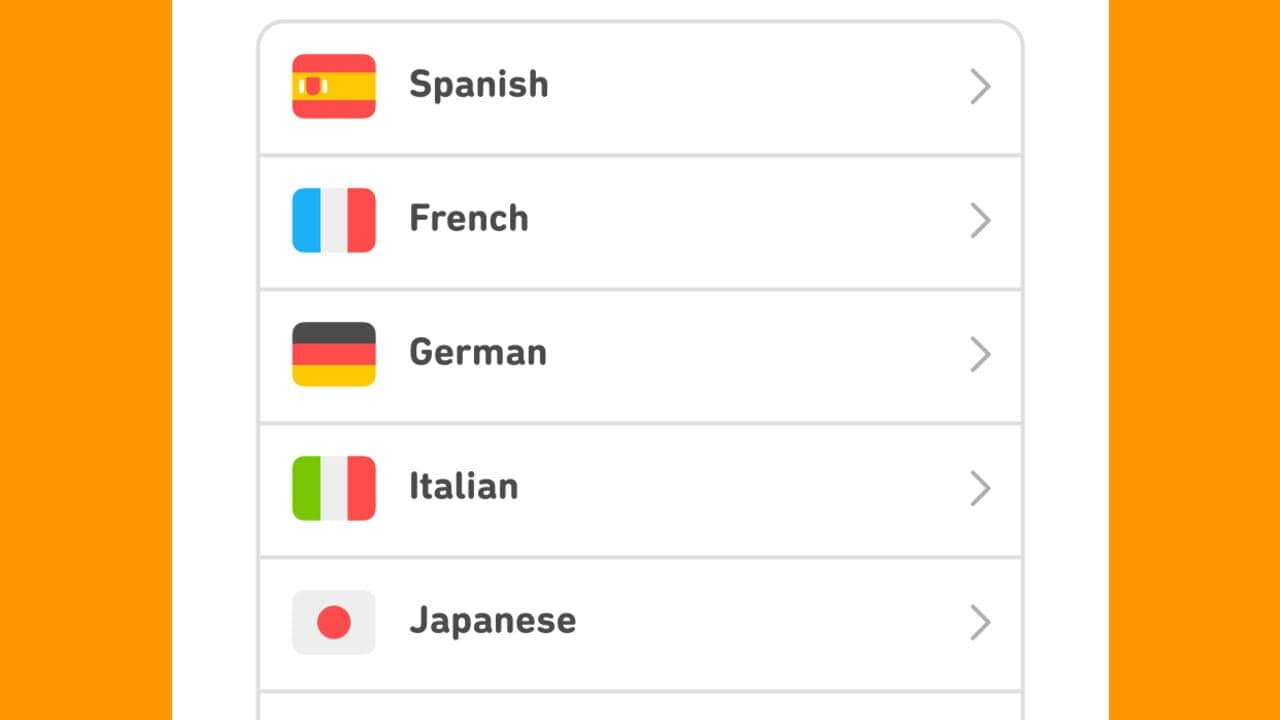The image size is (1280, 720).
Task: Select the red circle on the Japanese flag
Action: (333, 622)
